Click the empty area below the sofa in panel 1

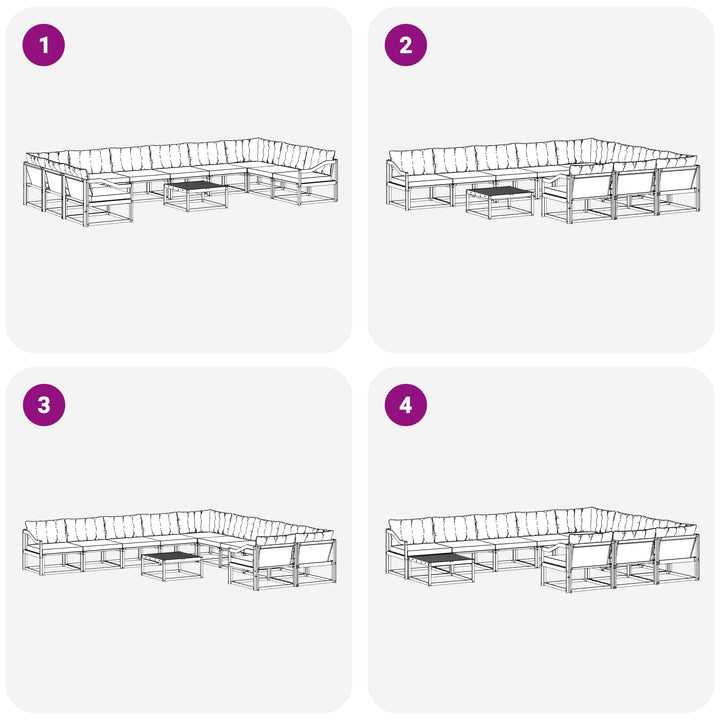pos(179,287)
